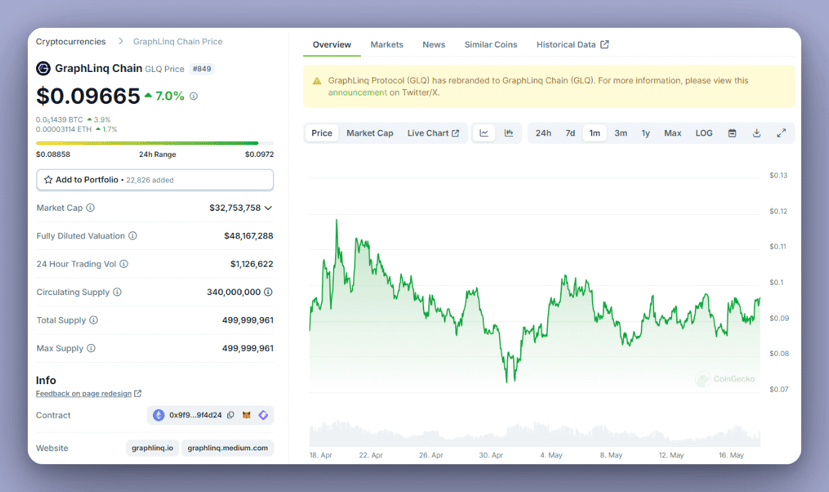The height and width of the screenshot is (492, 829).
Task: Click the MetaMask fox icon
Action: click(x=247, y=415)
